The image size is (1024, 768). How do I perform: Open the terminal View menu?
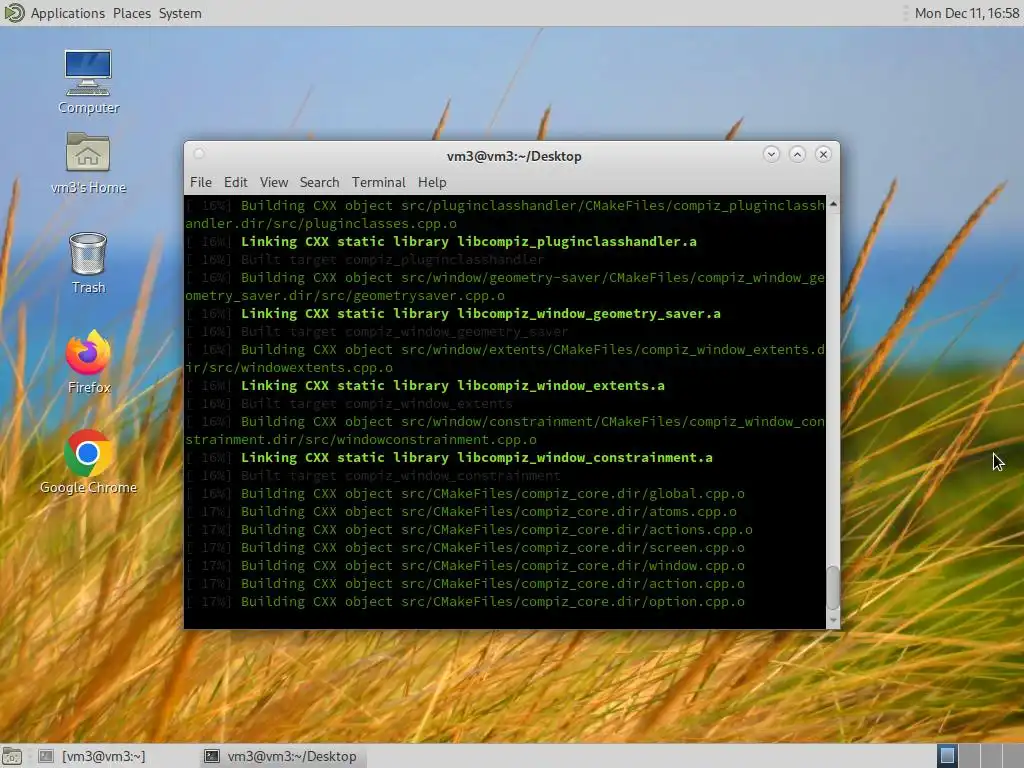coord(274,182)
